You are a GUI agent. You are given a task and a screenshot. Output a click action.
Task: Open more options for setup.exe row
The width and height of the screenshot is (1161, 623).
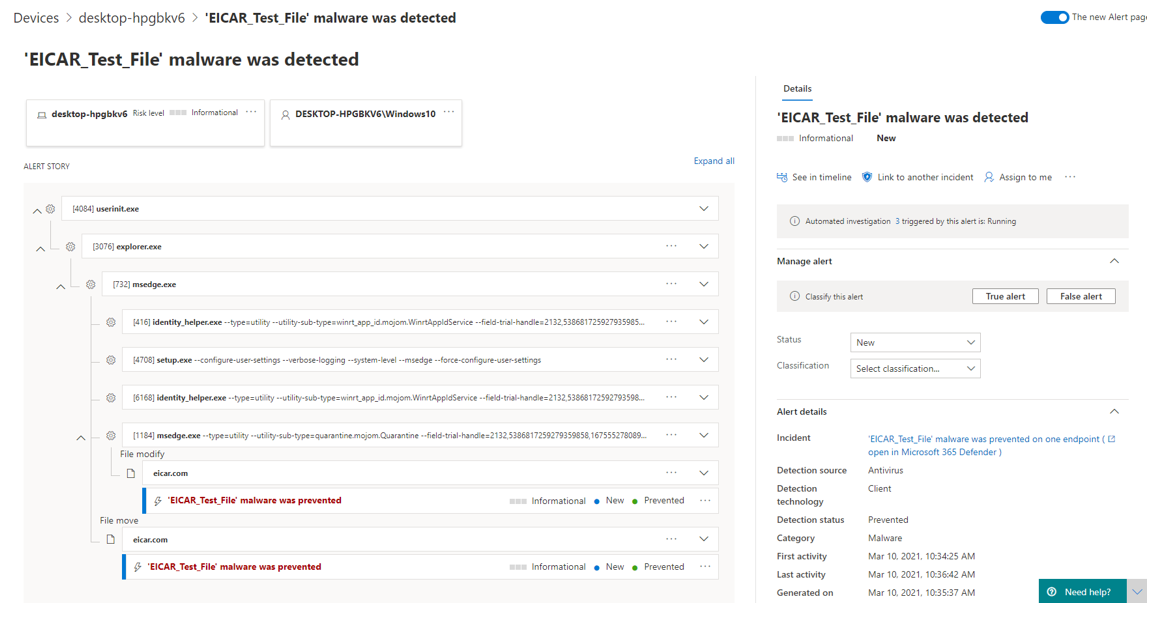pyautogui.click(x=671, y=359)
